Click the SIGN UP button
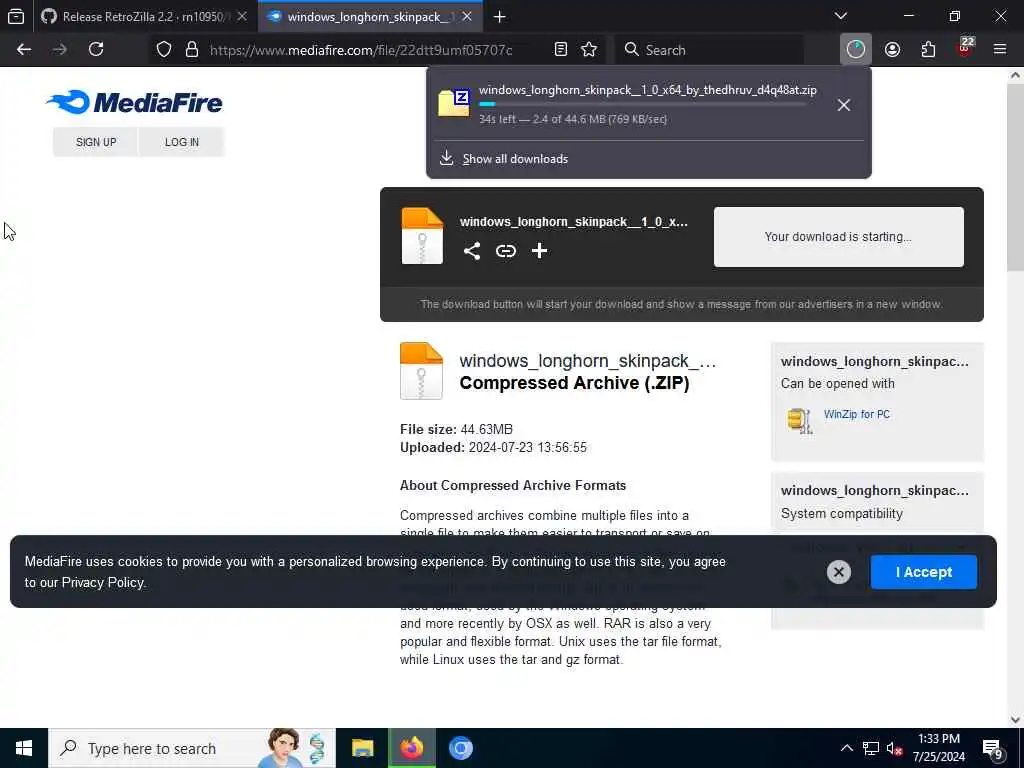This screenshot has height=768, width=1024. click(x=96, y=142)
